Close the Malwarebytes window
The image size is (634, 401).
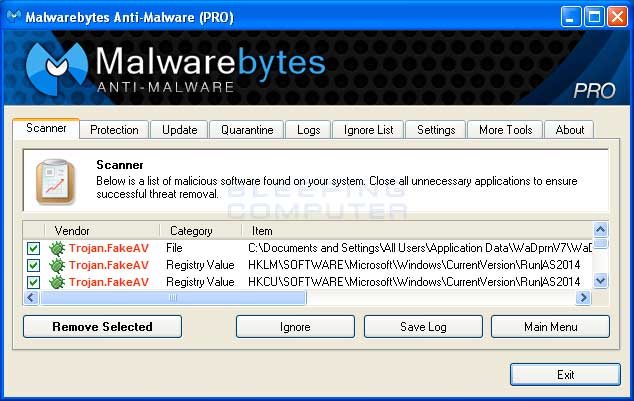coord(617,17)
